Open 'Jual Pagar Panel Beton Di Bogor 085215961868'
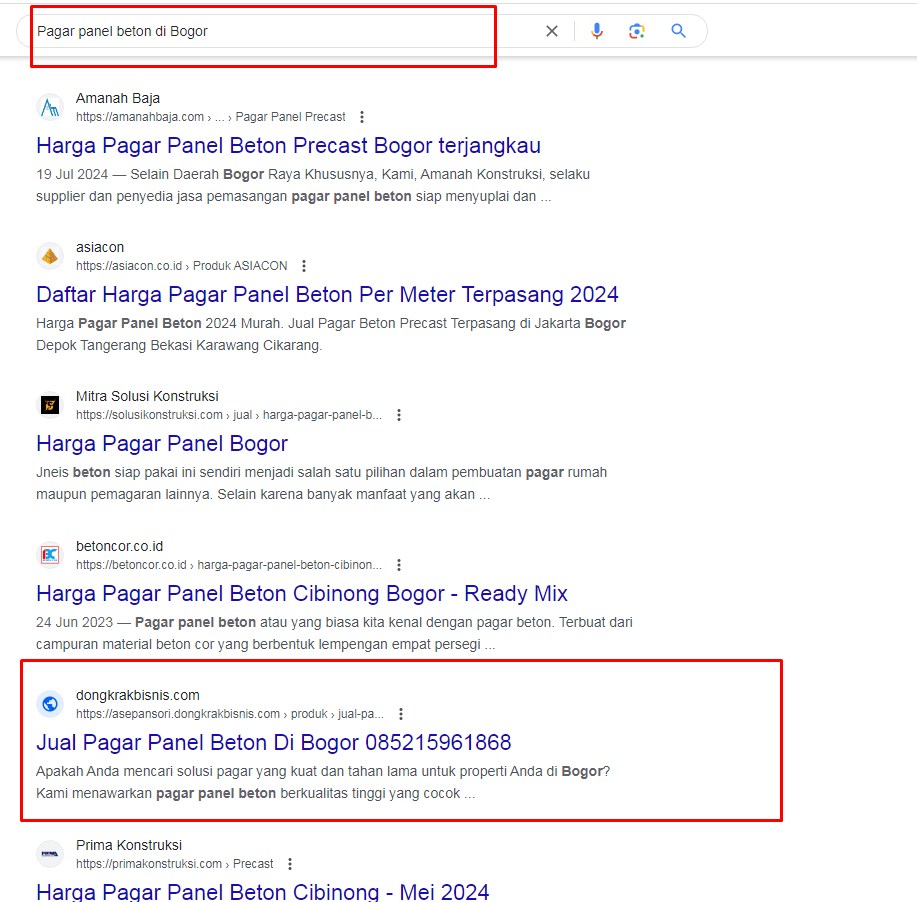The width and height of the screenshot is (917, 902). pos(273,743)
